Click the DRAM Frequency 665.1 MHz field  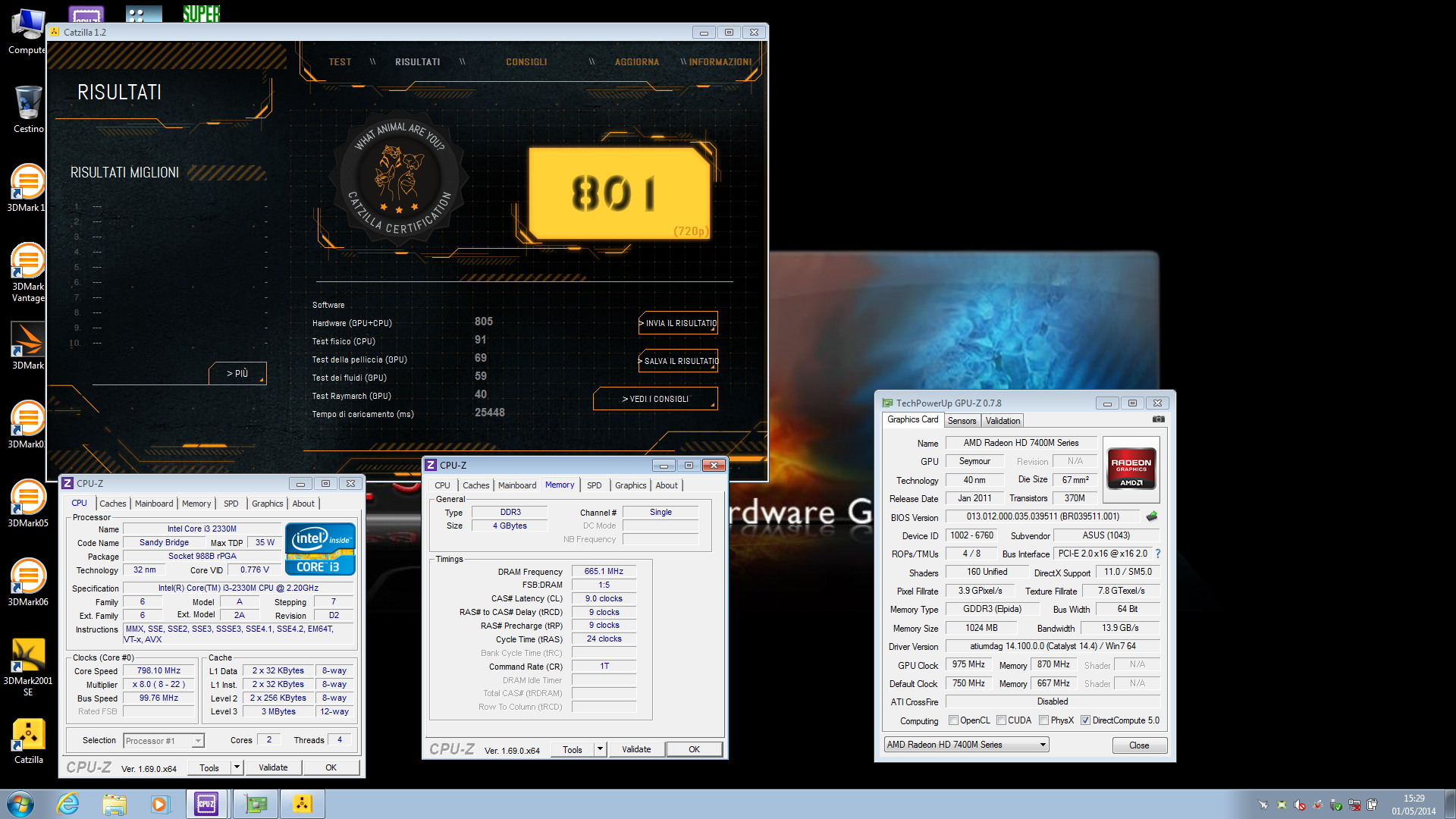604,572
